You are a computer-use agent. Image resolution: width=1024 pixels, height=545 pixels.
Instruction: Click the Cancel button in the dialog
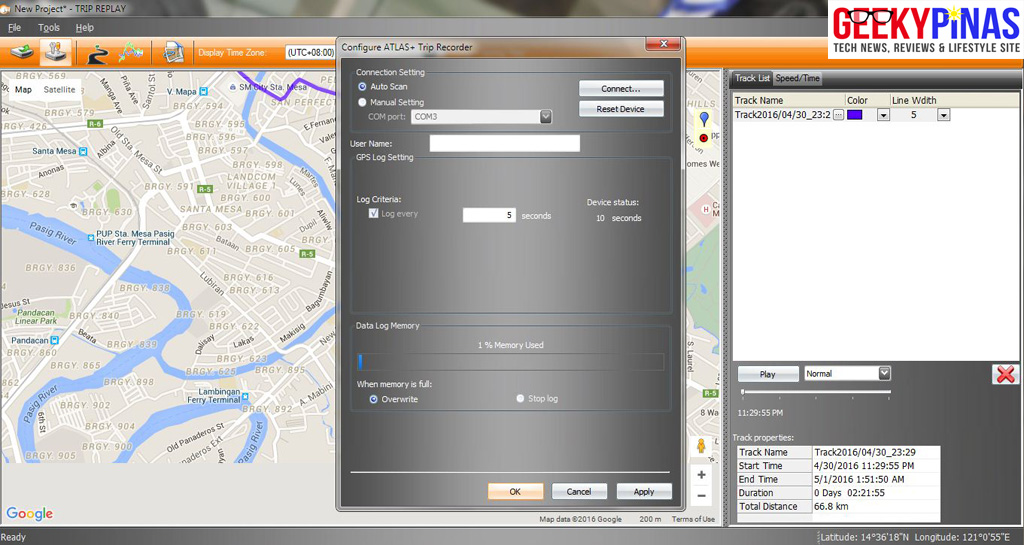pyautogui.click(x=579, y=491)
